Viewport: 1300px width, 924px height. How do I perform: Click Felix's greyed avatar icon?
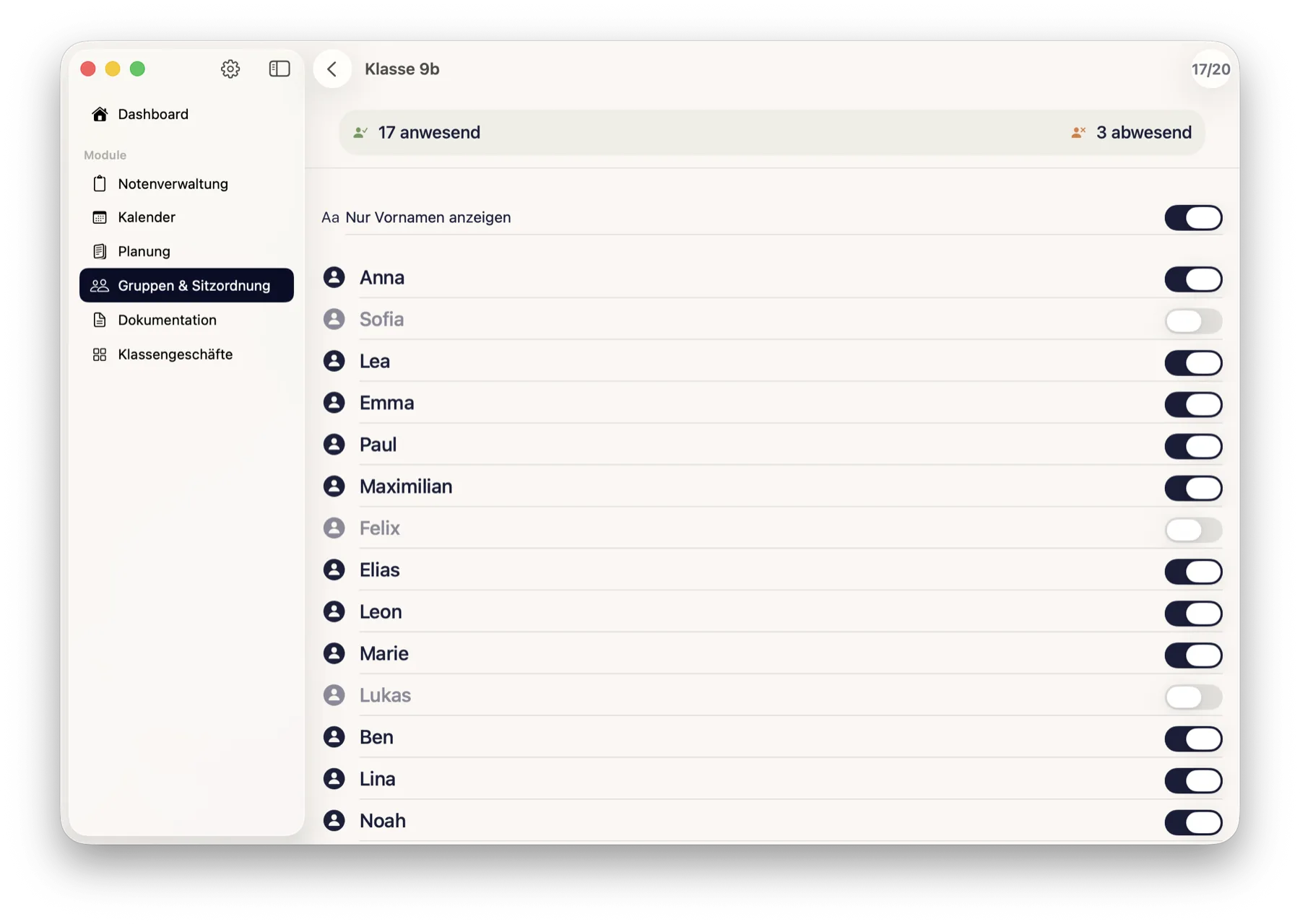pyautogui.click(x=334, y=528)
